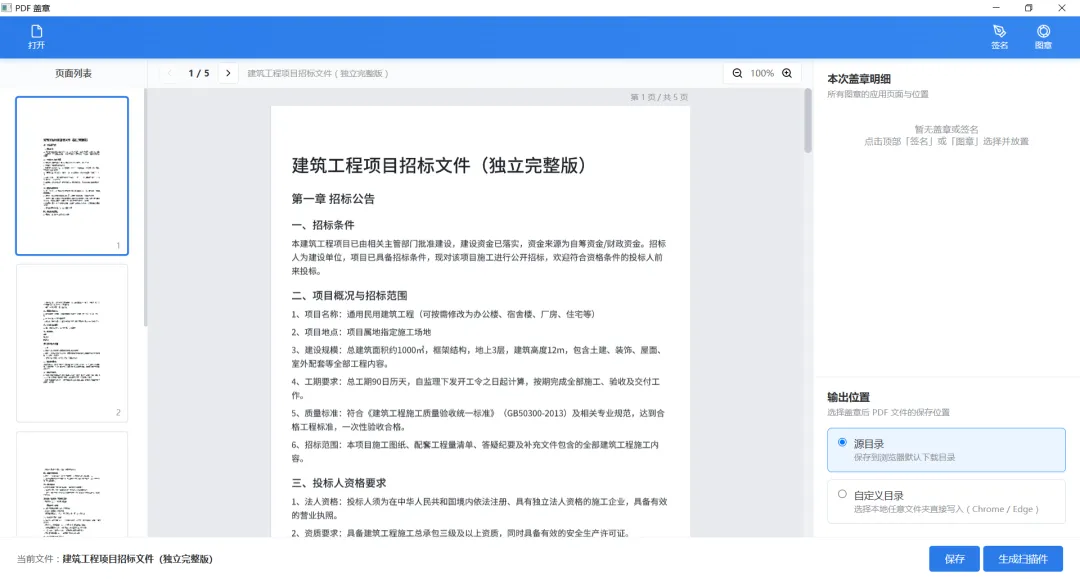Screen dimensions: 1080x579
Task: Click the 生成扫描件 button
Action: click(1023, 558)
